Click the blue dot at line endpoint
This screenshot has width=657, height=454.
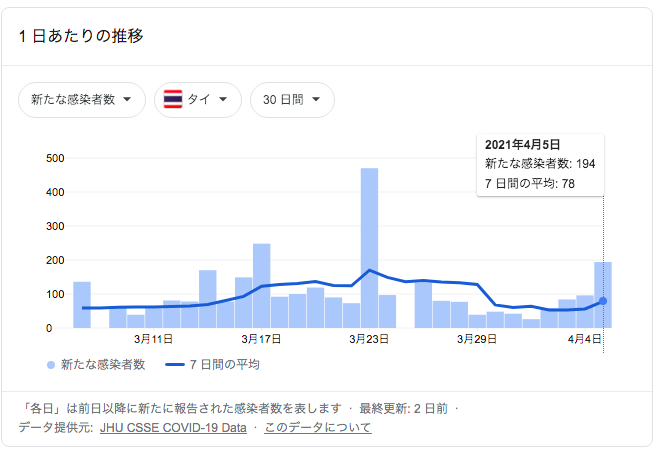pos(603,301)
